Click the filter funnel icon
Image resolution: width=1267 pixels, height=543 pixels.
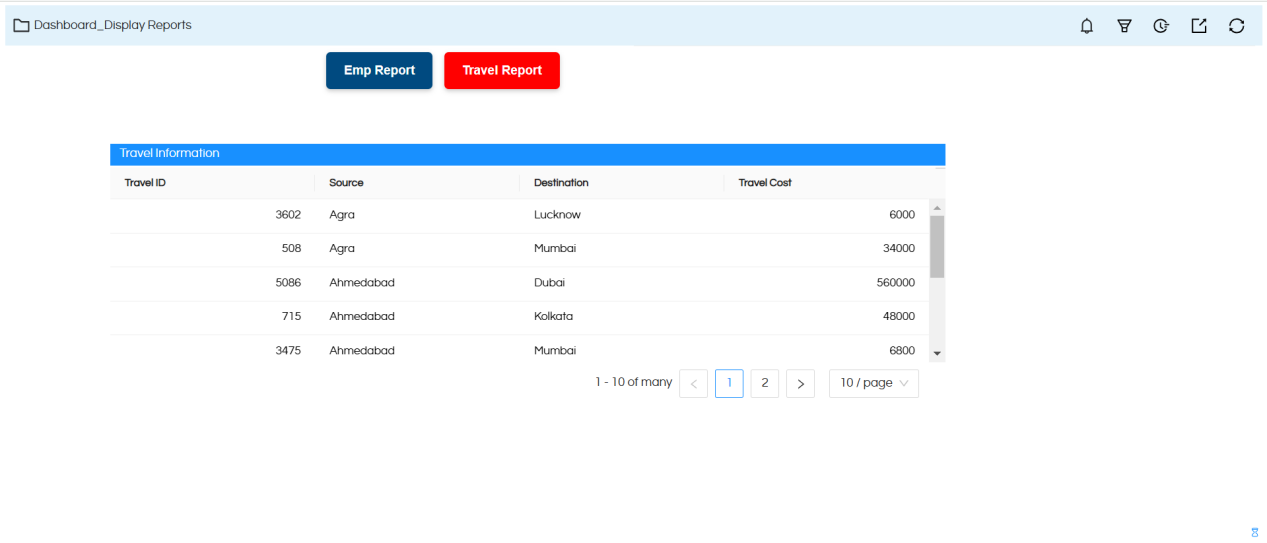point(1124,26)
